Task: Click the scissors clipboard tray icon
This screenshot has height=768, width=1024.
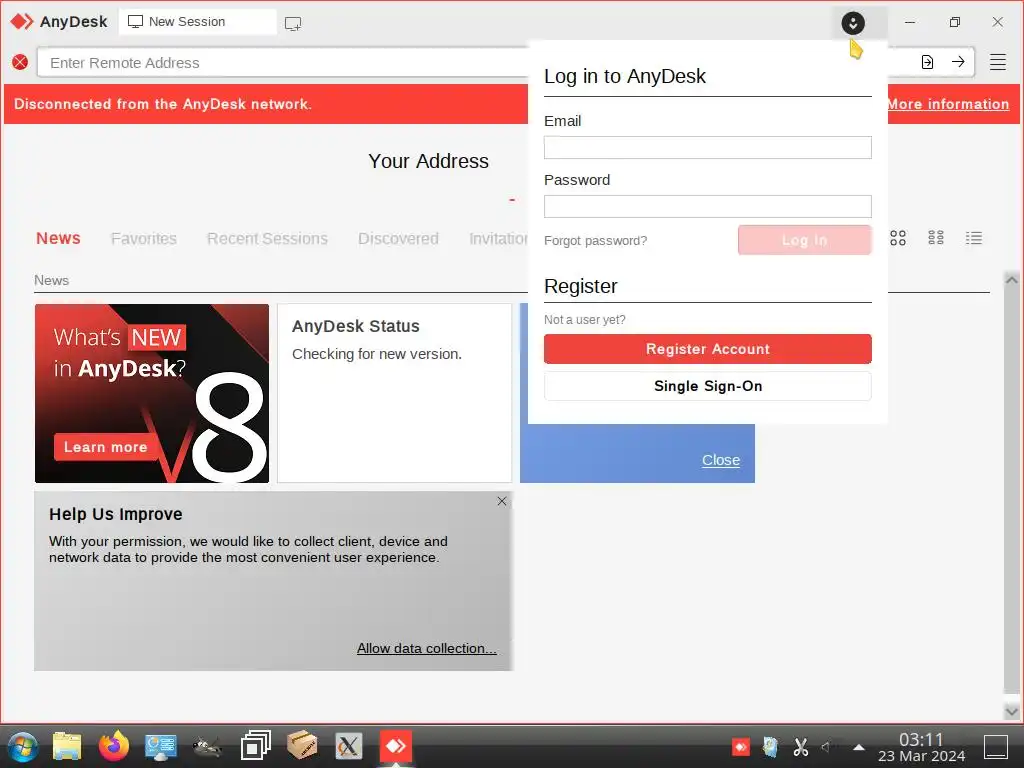Action: pos(801,746)
